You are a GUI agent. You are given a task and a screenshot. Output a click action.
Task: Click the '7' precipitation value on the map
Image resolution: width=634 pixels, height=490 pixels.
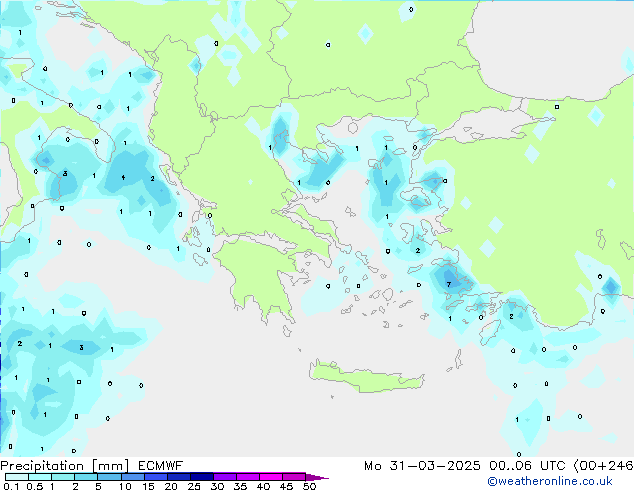pos(449,285)
